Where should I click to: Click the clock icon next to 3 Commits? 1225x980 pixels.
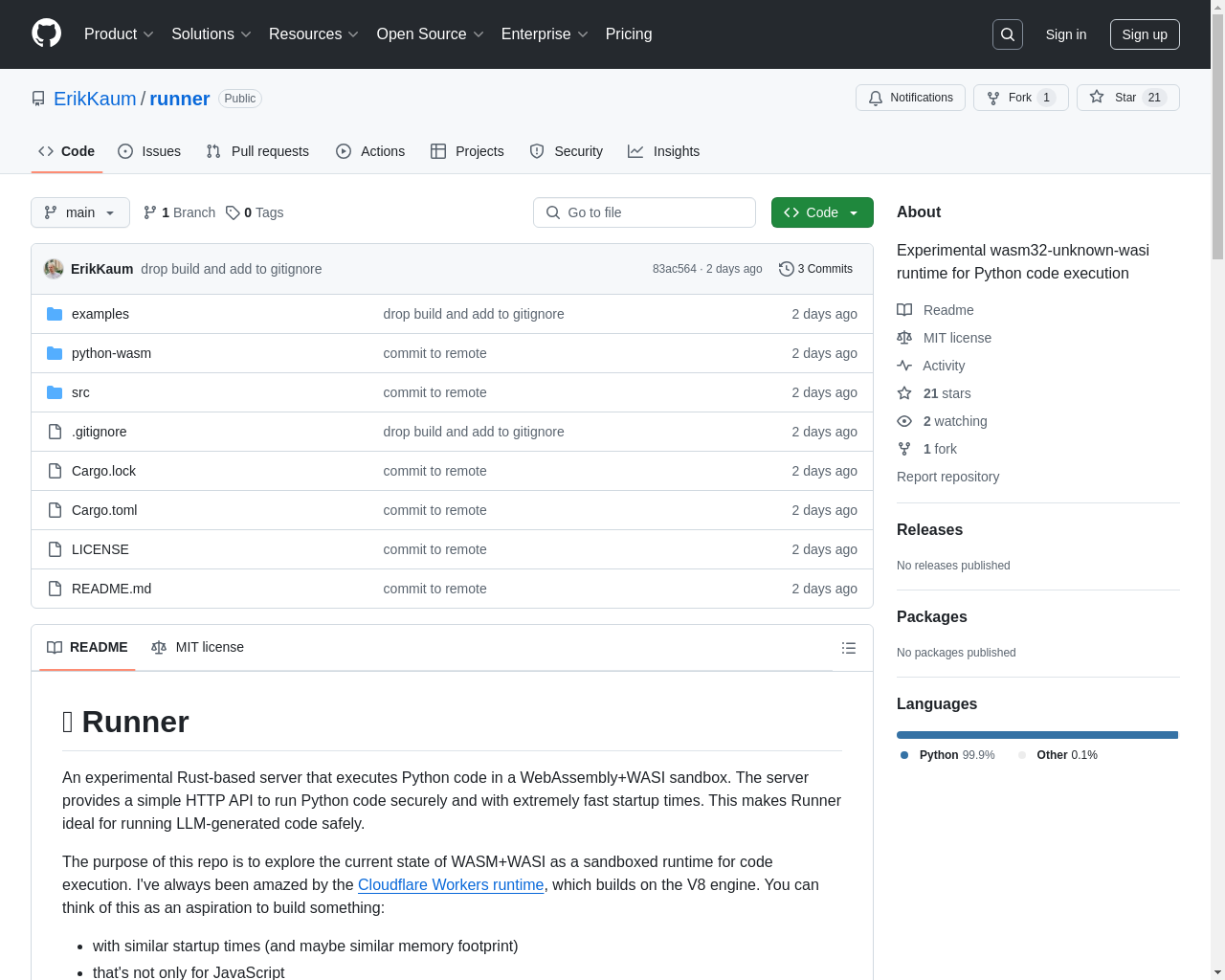[x=787, y=269]
